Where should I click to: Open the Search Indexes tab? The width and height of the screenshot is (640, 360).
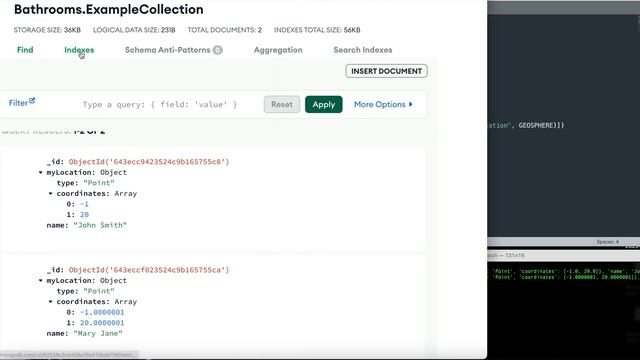362,50
